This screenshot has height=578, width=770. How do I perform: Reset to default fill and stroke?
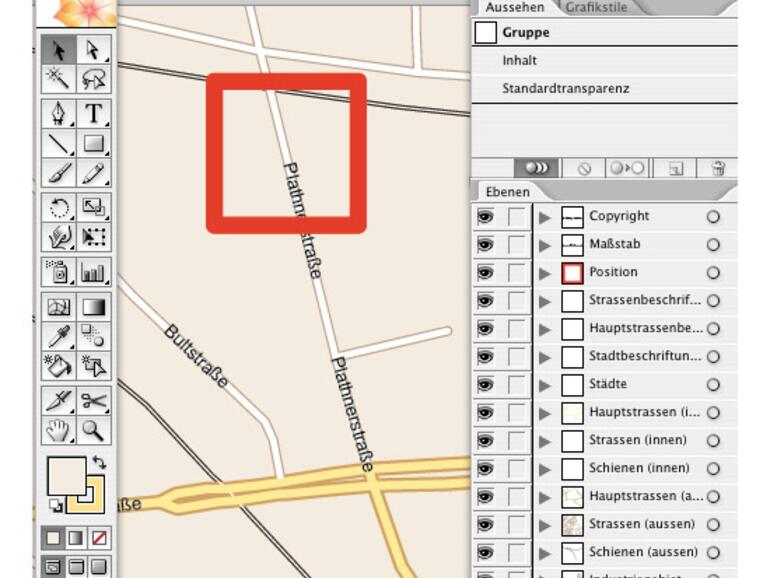[56, 505]
